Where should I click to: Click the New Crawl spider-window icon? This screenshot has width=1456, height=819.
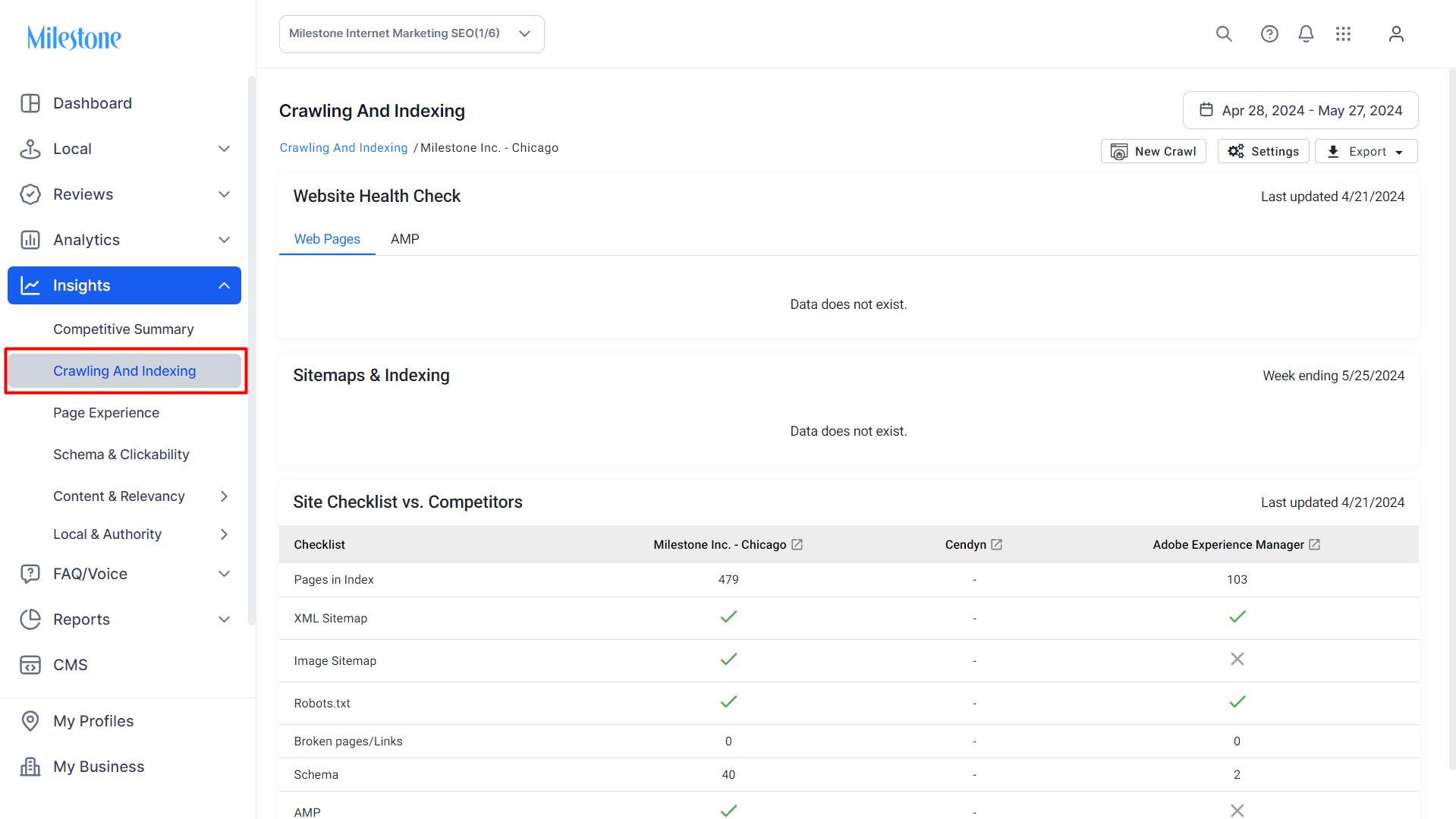pos(1119,152)
